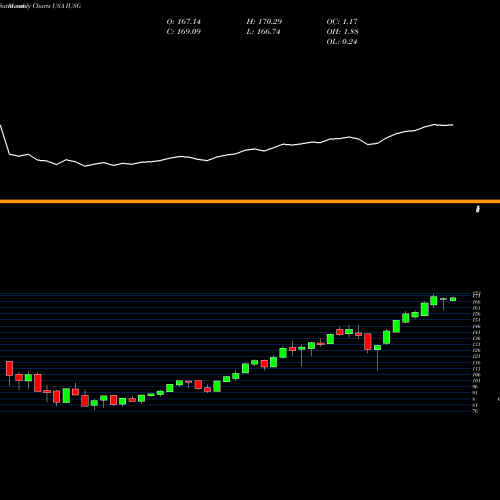
Task: Click the 96 price axis label
Action: [x=476, y=387]
